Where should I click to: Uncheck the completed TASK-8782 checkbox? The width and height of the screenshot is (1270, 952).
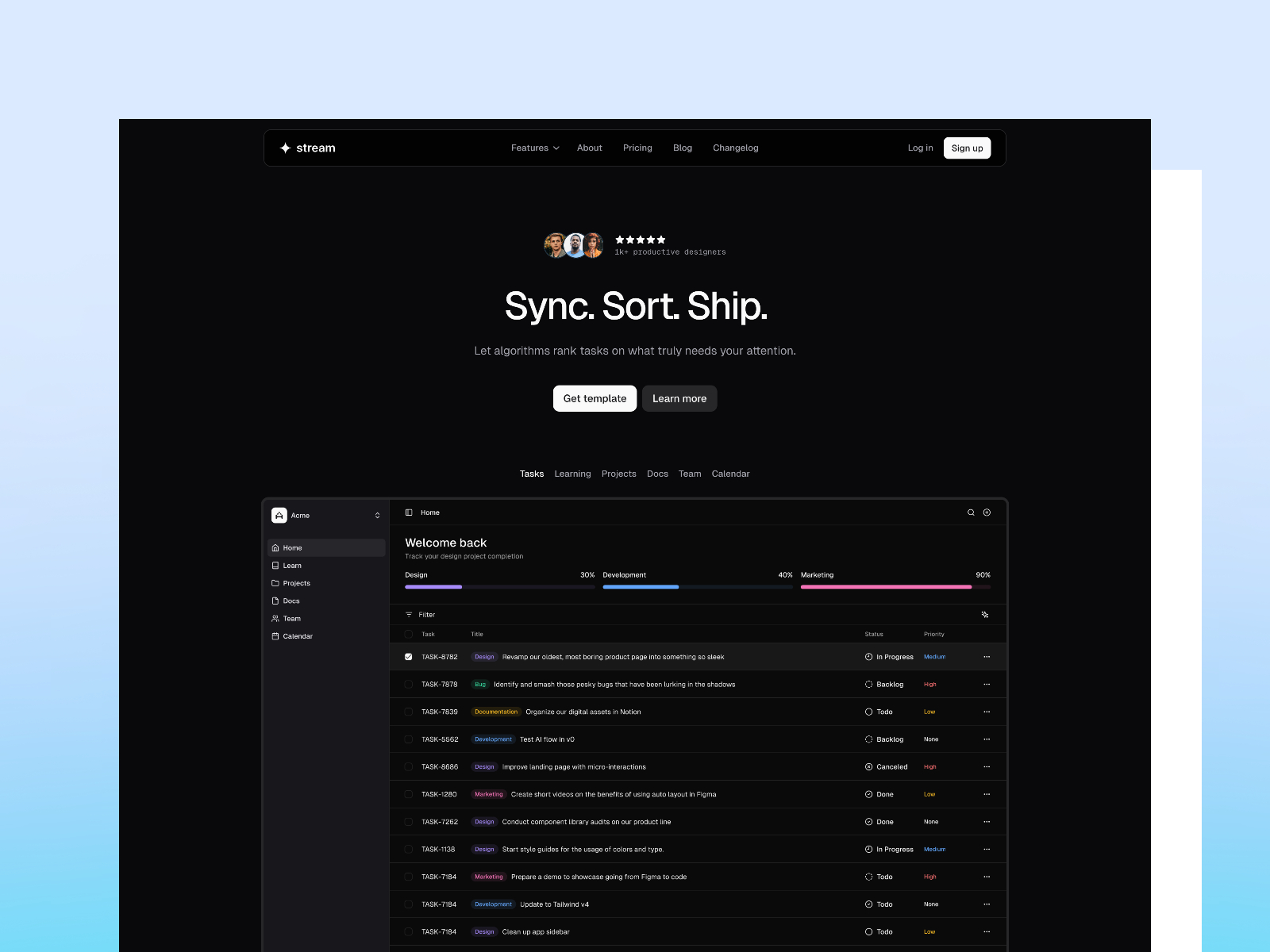point(409,656)
